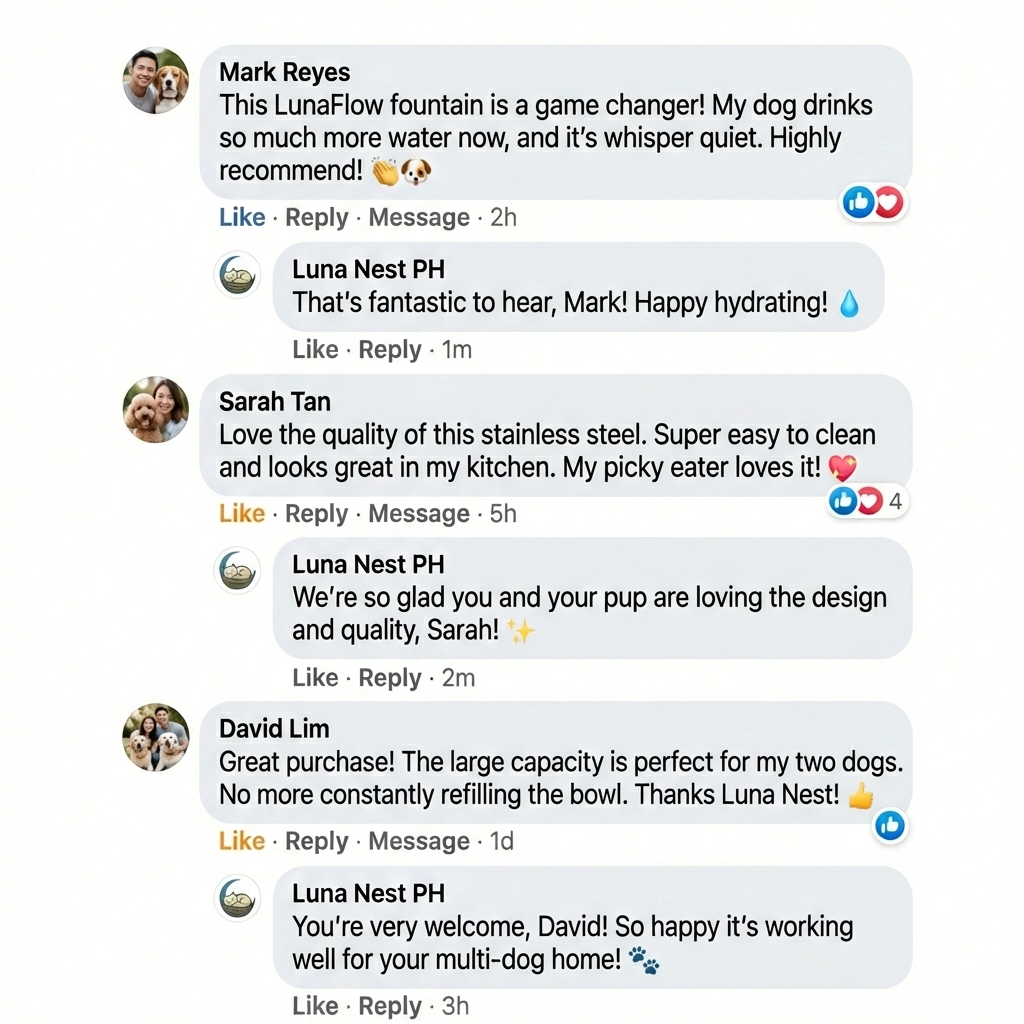View reactions on Mark Reyes's comment

(873, 203)
